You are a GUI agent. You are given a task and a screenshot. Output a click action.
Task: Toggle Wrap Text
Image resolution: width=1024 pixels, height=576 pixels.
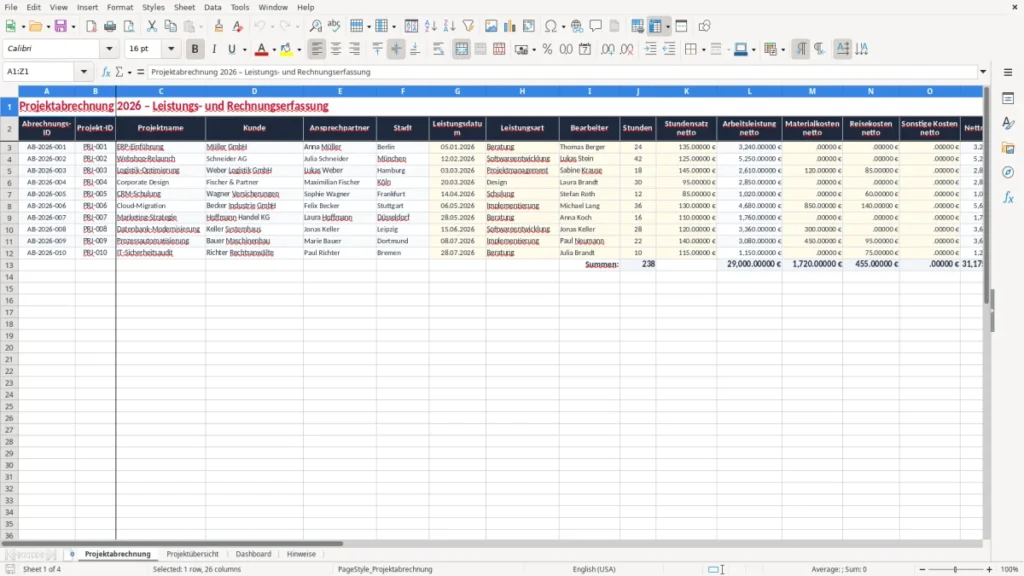438,49
